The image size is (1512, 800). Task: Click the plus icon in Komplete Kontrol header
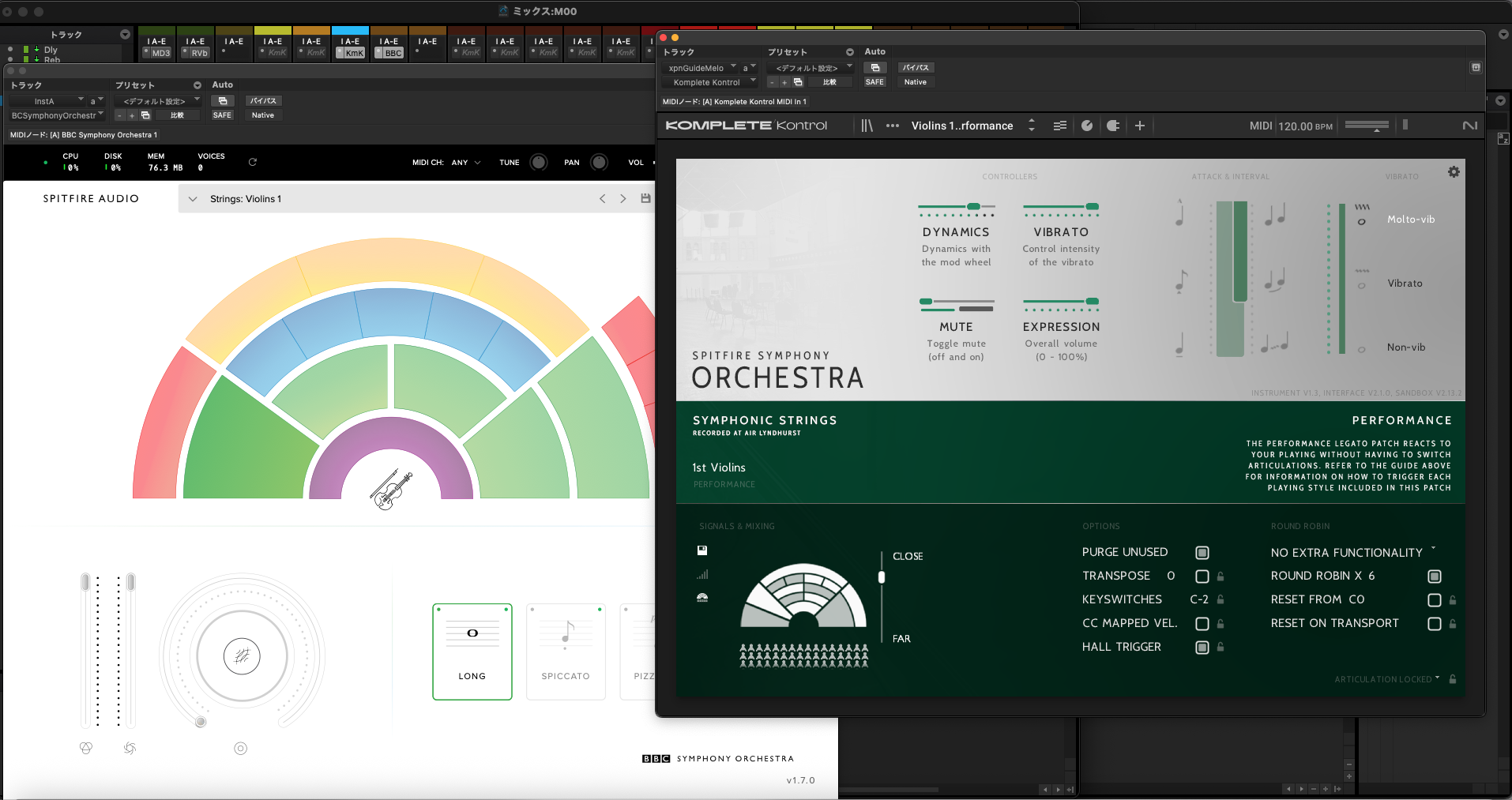(1140, 126)
